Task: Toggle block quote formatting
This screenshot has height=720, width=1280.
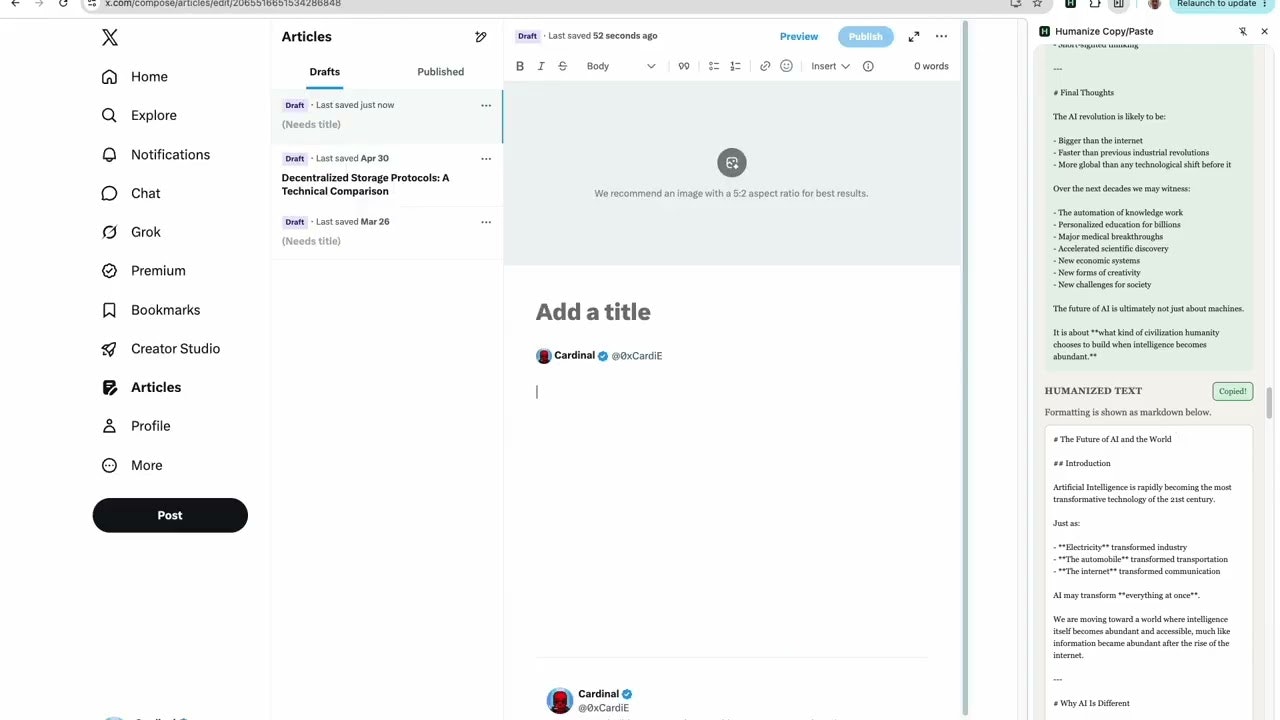Action: pyautogui.click(x=684, y=66)
